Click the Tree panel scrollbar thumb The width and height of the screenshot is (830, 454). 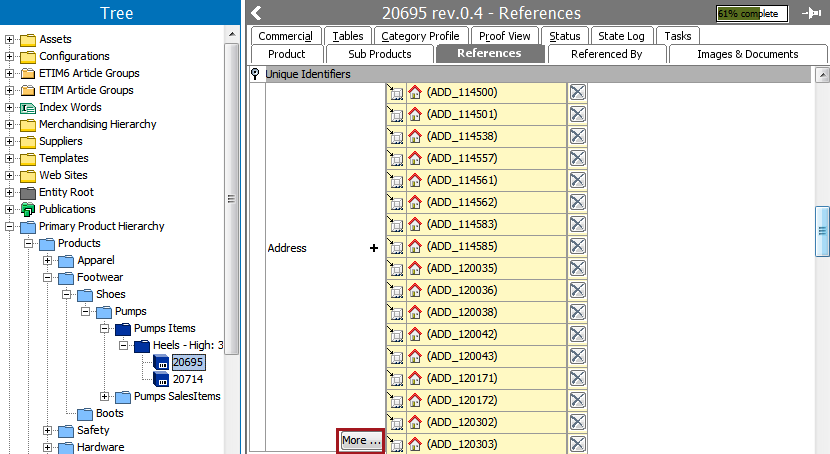(231, 199)
